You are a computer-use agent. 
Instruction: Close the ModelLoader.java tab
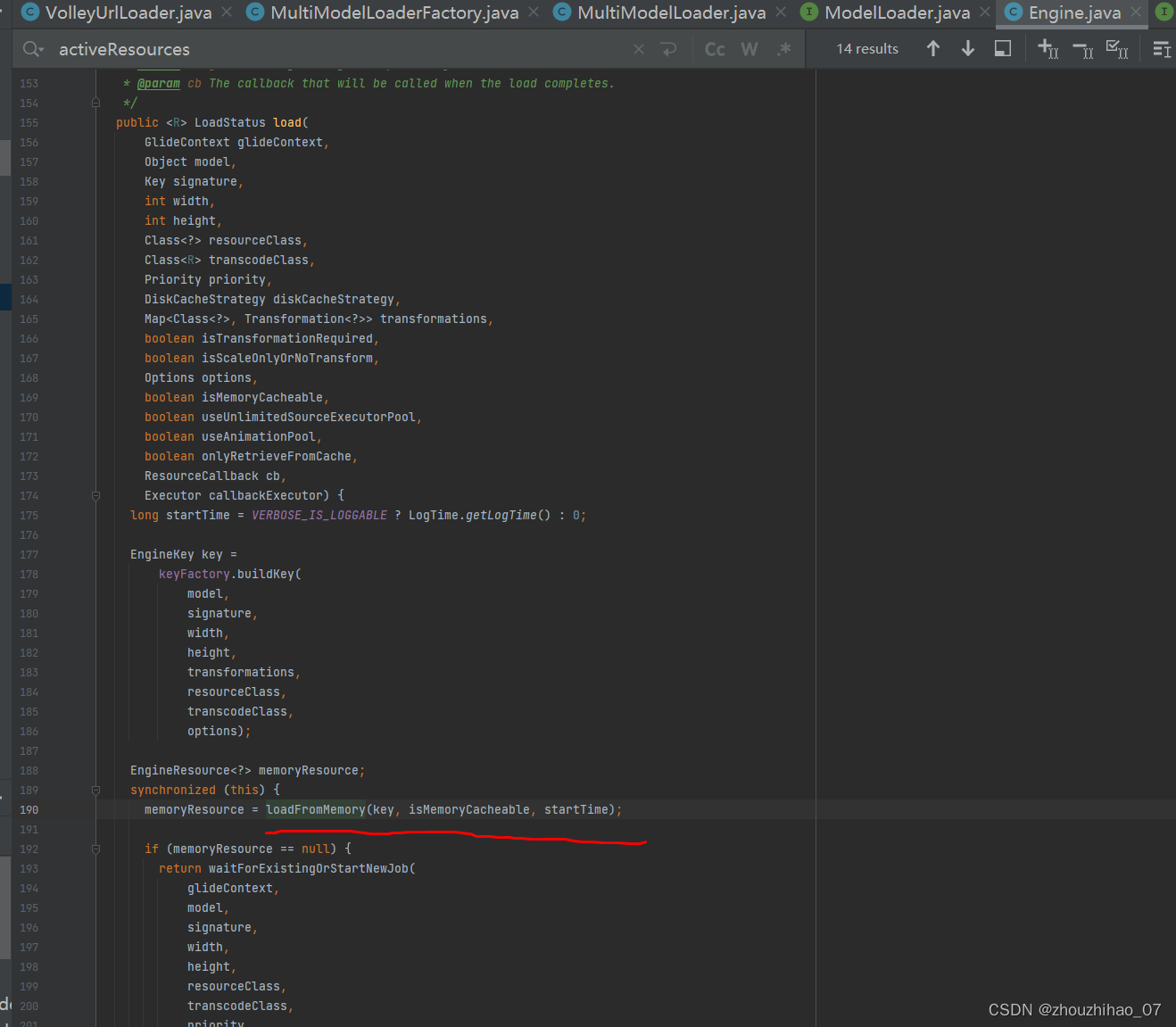(x=985, y=12)
